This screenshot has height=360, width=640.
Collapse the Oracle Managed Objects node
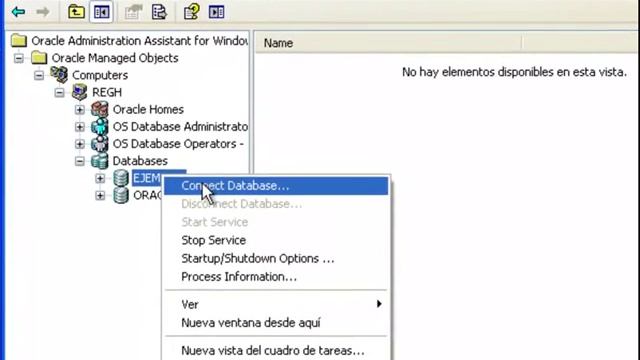coord(19,58)
